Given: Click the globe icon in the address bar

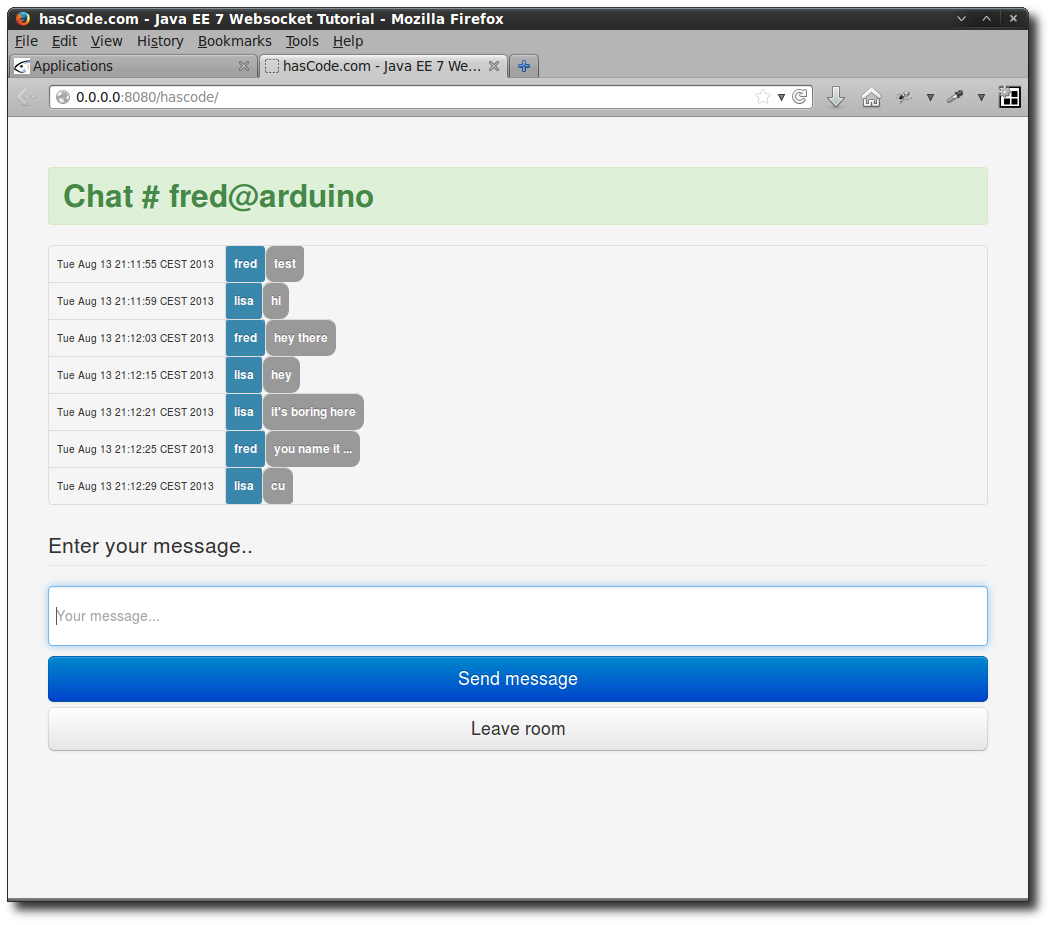Looking at the screenshot, I should click(x=62, y=97).
